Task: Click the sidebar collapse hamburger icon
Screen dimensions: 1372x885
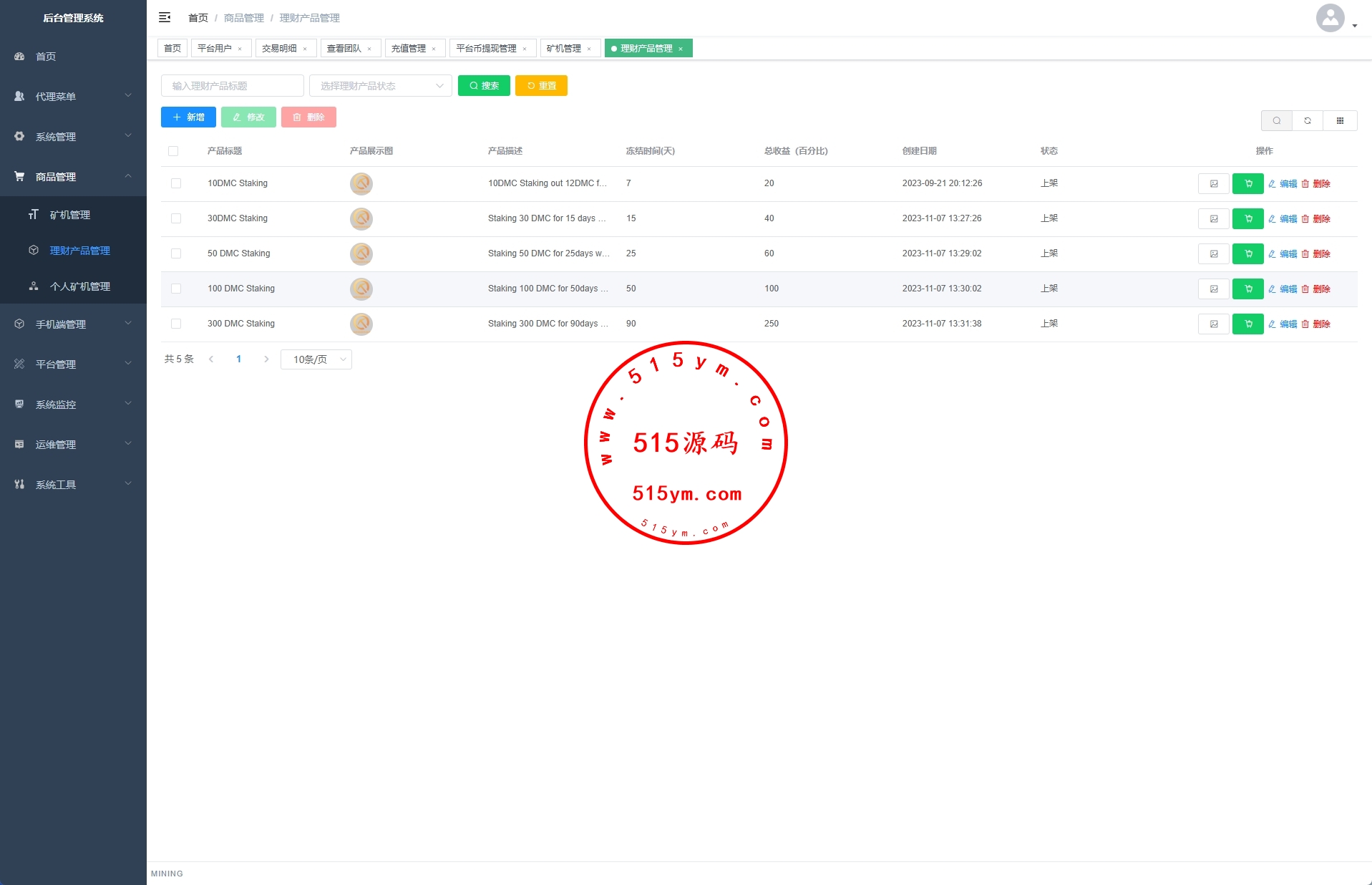Action: click(x=165, y=17)
